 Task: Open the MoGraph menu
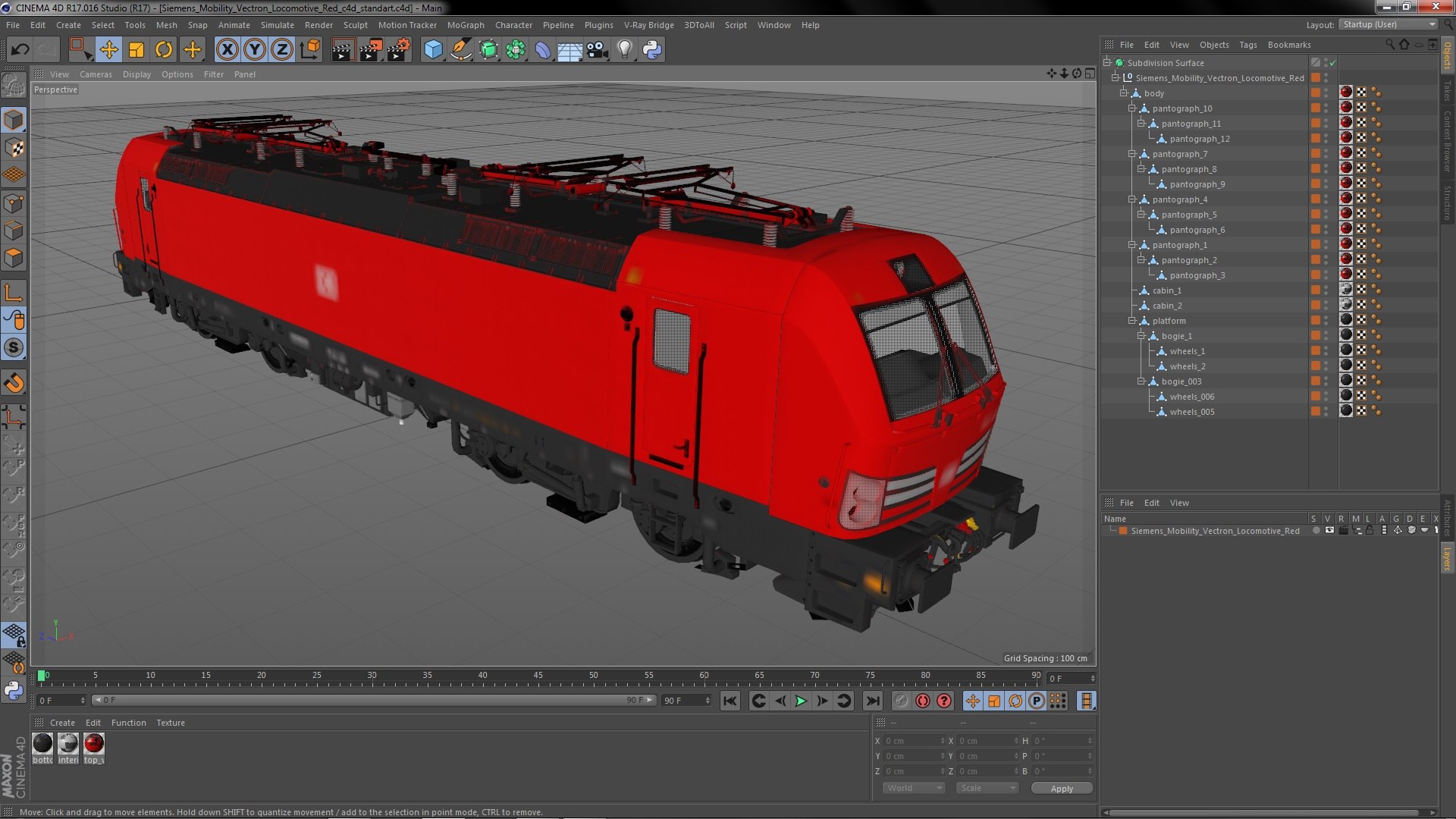pos(466,25)
